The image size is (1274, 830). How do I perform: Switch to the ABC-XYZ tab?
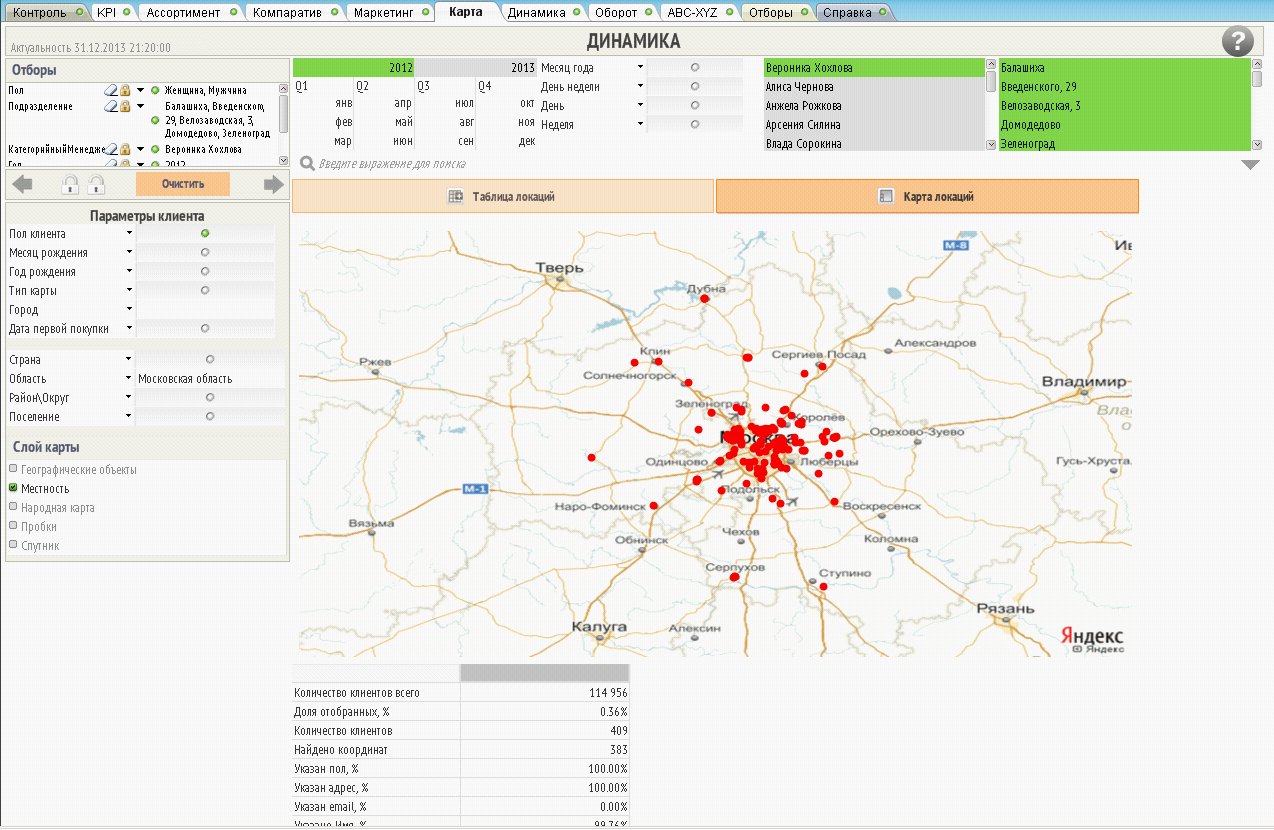(x=700, y=13)
